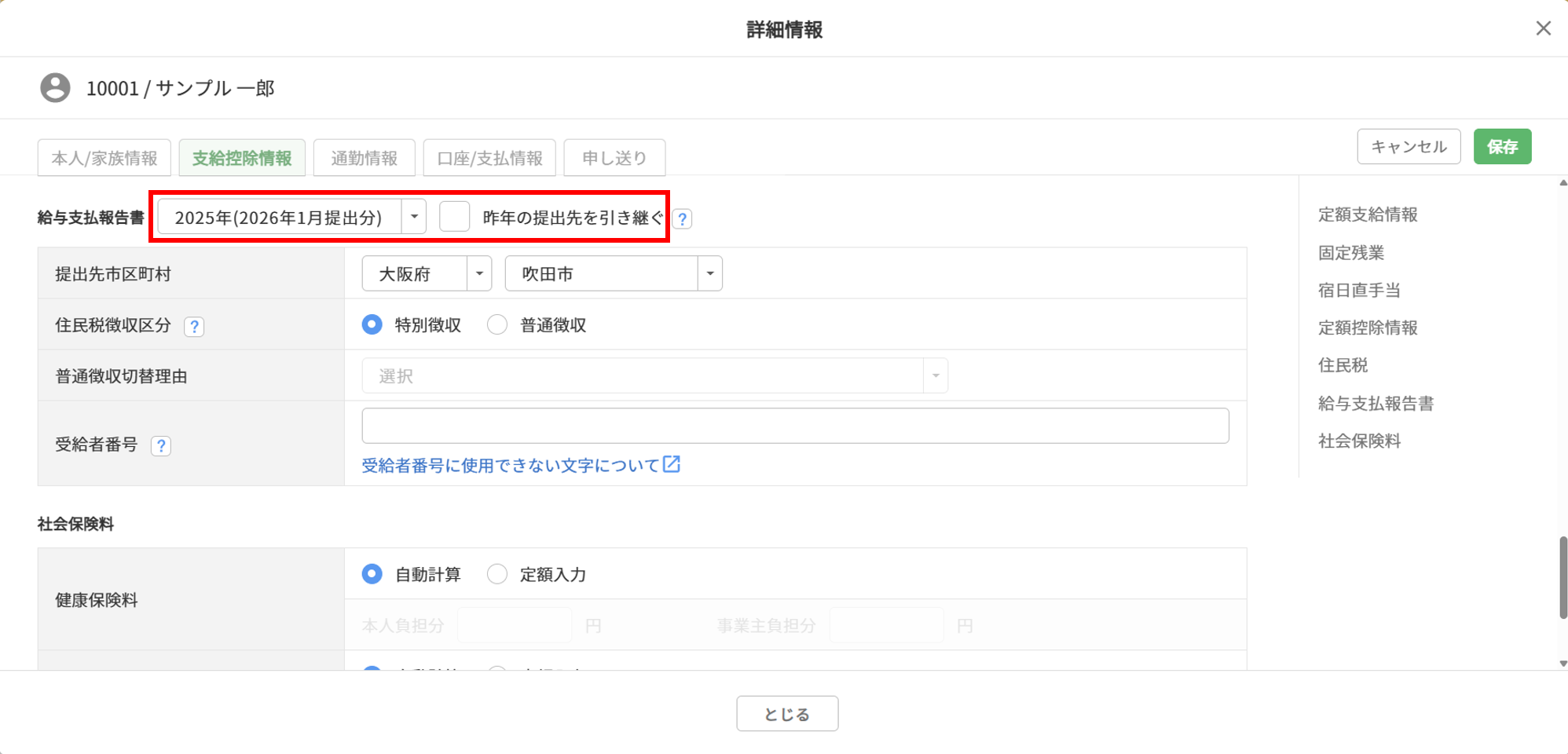1568x754 pixels.
Task: Click the とじる button
Action: (x=787, y=713)
